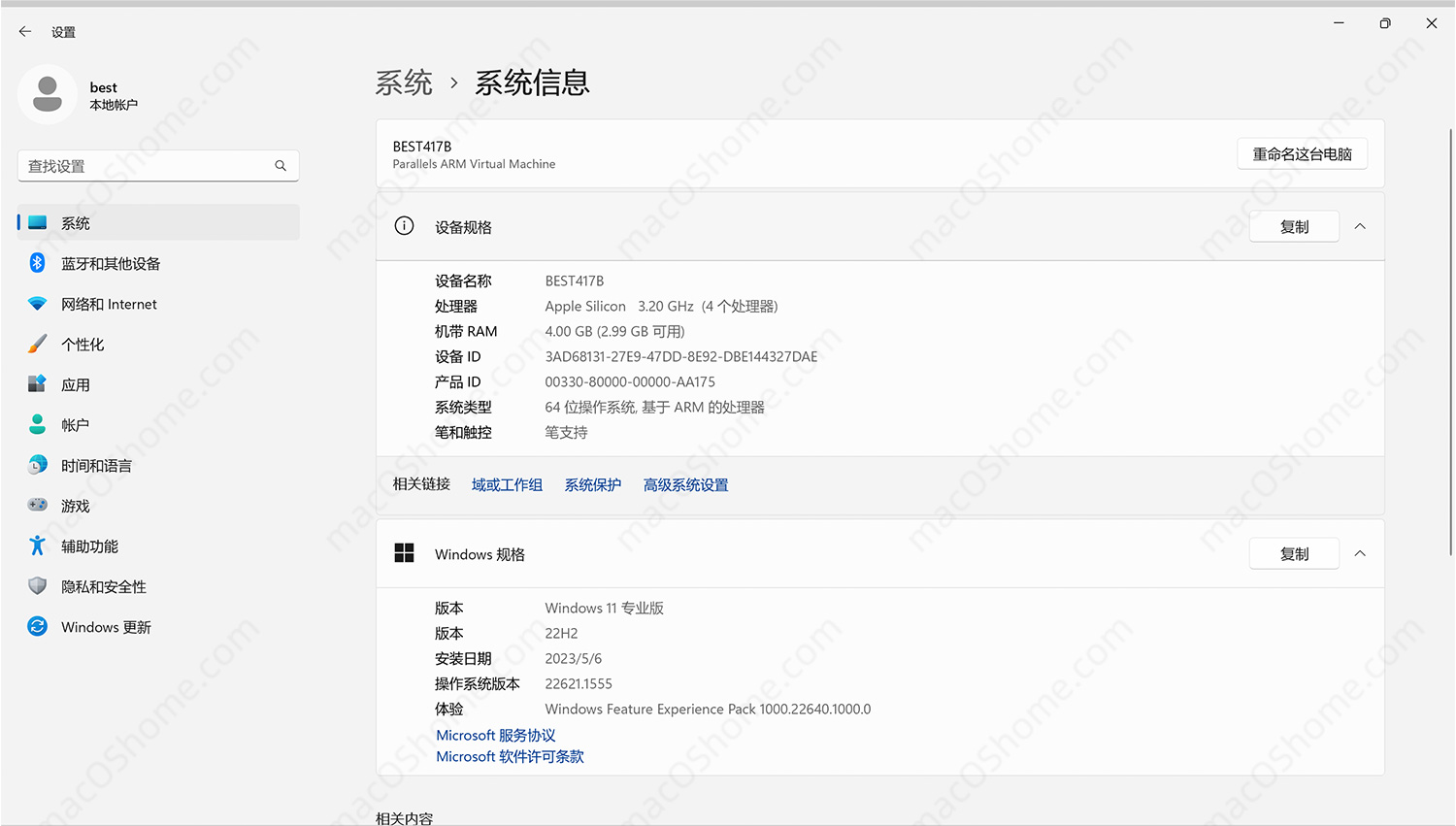The image size is (1456, 826).
Task: Click the Windows 更新 sync icon
Action: 38,627
